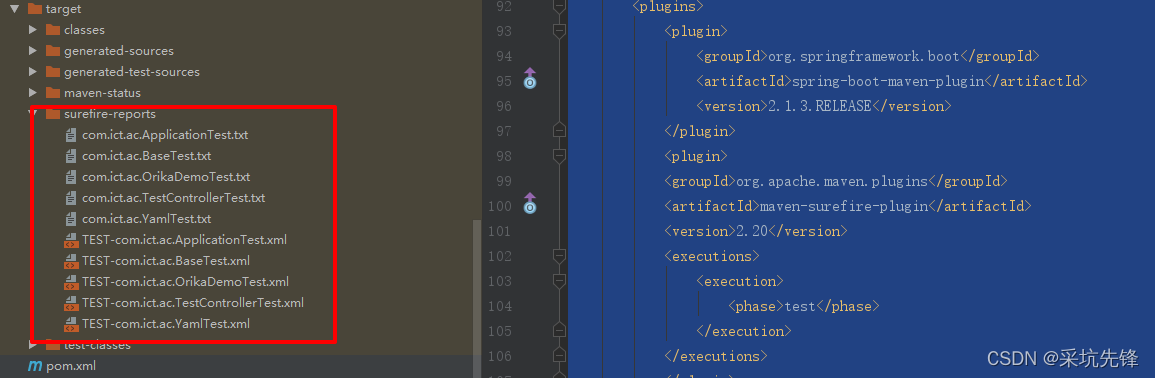The width and height of the screenshot is (1155, 378).
Task: Click gutter marker icon on line 95
Action: point(530,79)
